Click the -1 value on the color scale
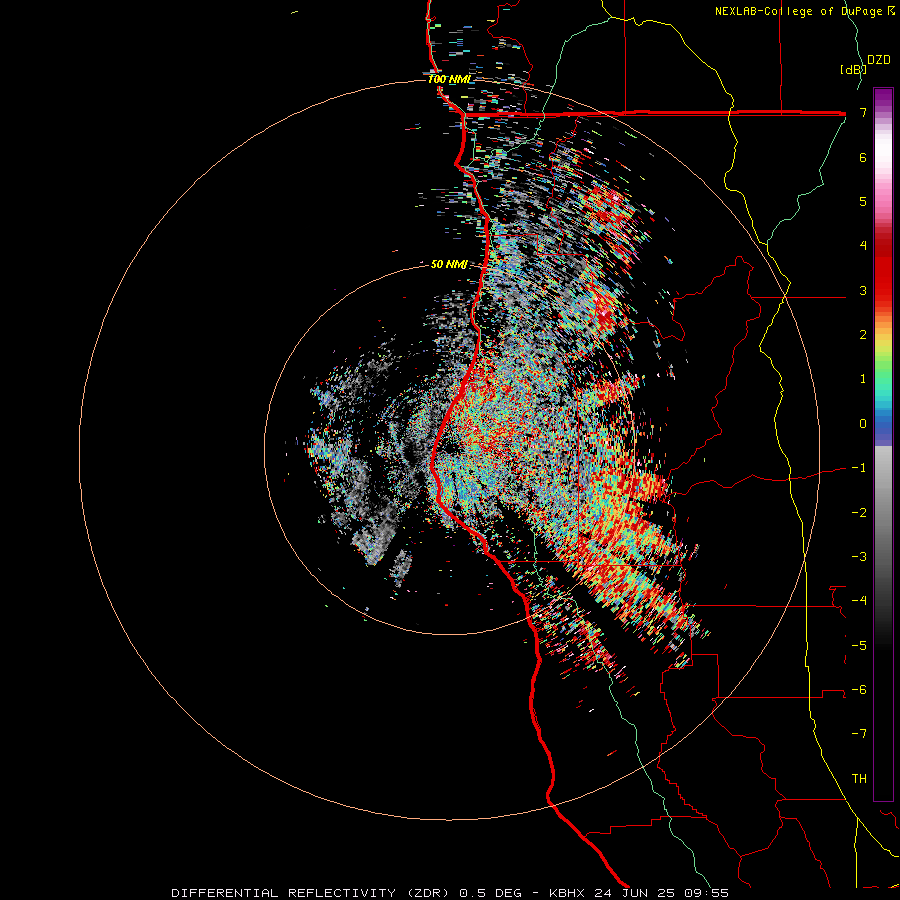Image resolution: width=900 pixels, height=900 pixels. pyautogui.click(x=859, y=468)
